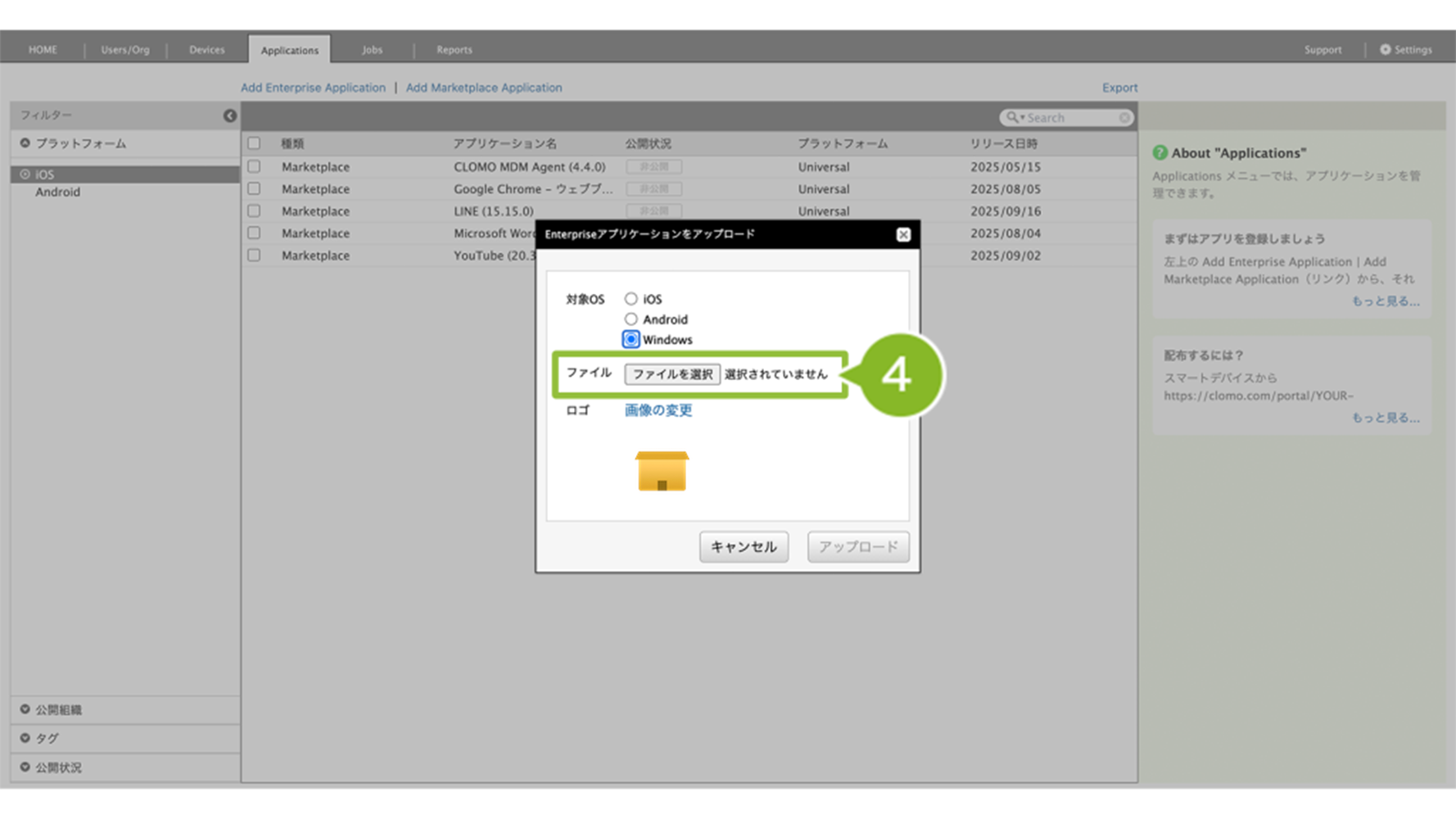Select the iOS radio button
Viewport: 1456px width, 819px height.
coord(631,299)
